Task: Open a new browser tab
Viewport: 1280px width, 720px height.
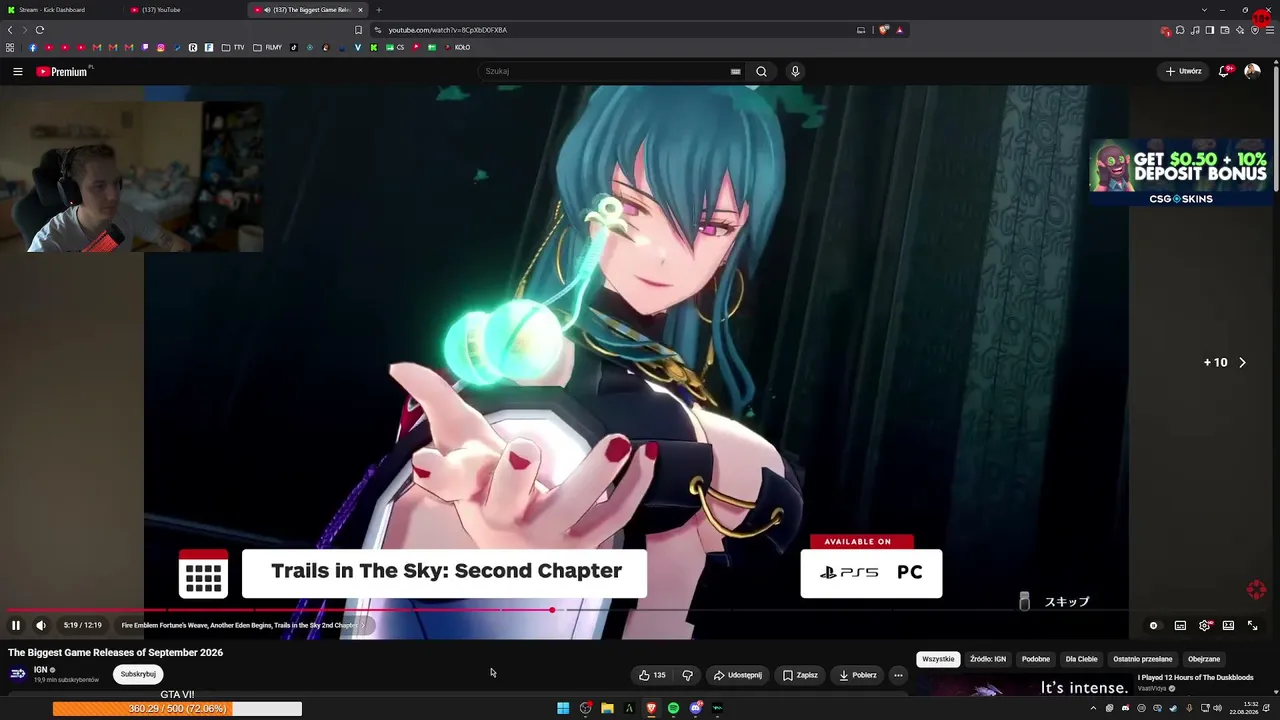Action: (379, 10)
